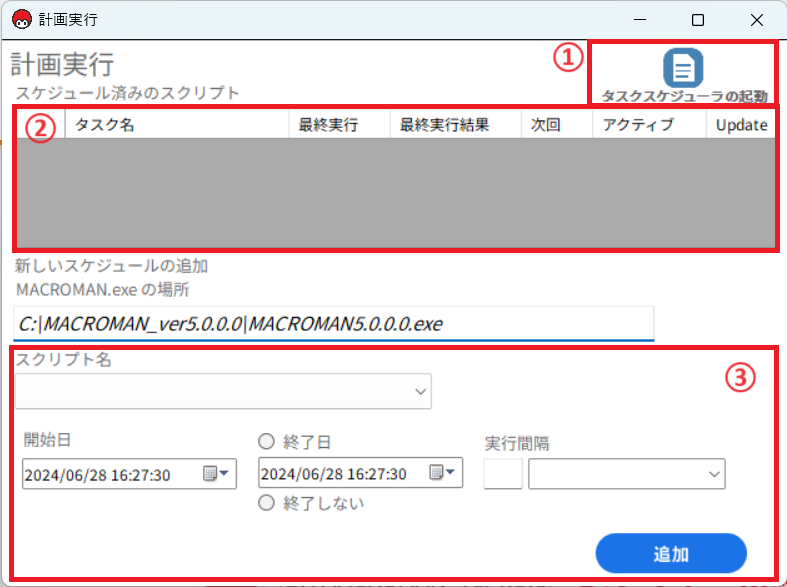Click the Update column header

pyautogui.click(x=741, y=124)
